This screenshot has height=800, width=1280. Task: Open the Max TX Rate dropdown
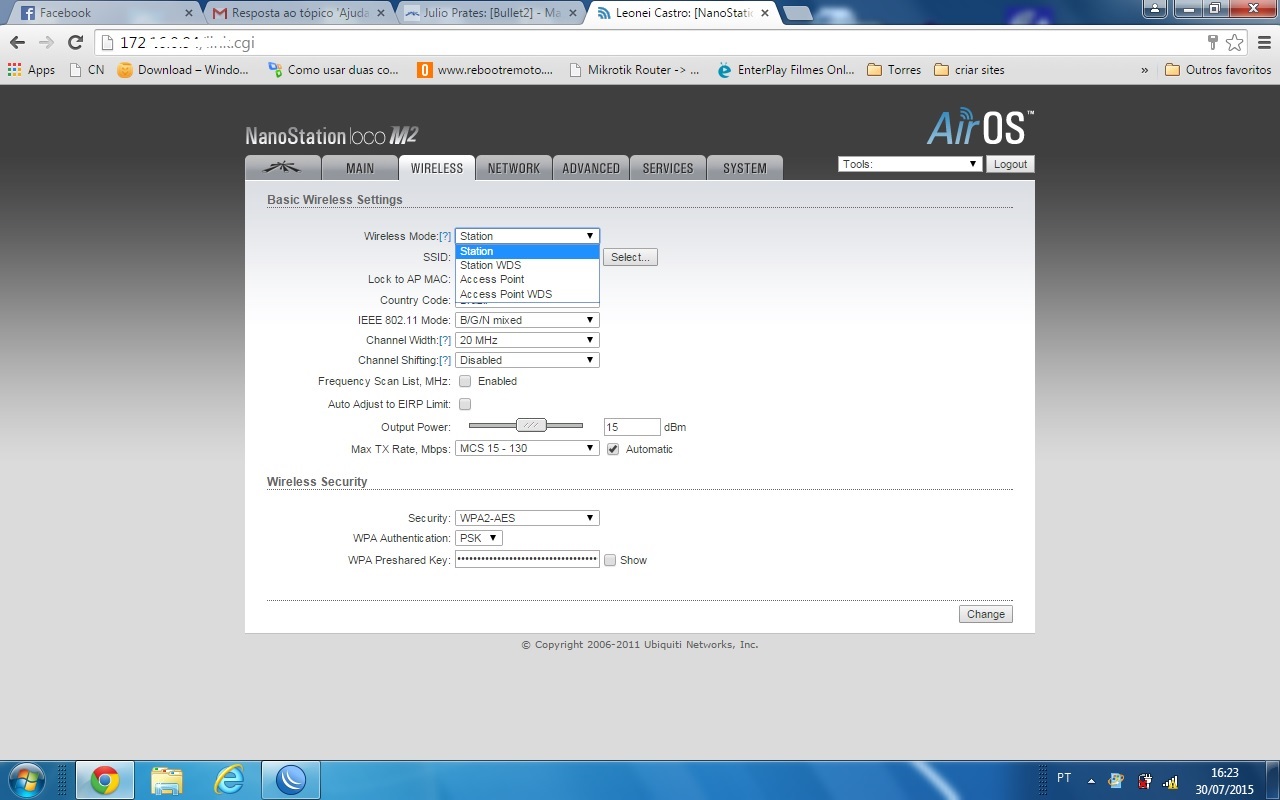click(527, 448)
